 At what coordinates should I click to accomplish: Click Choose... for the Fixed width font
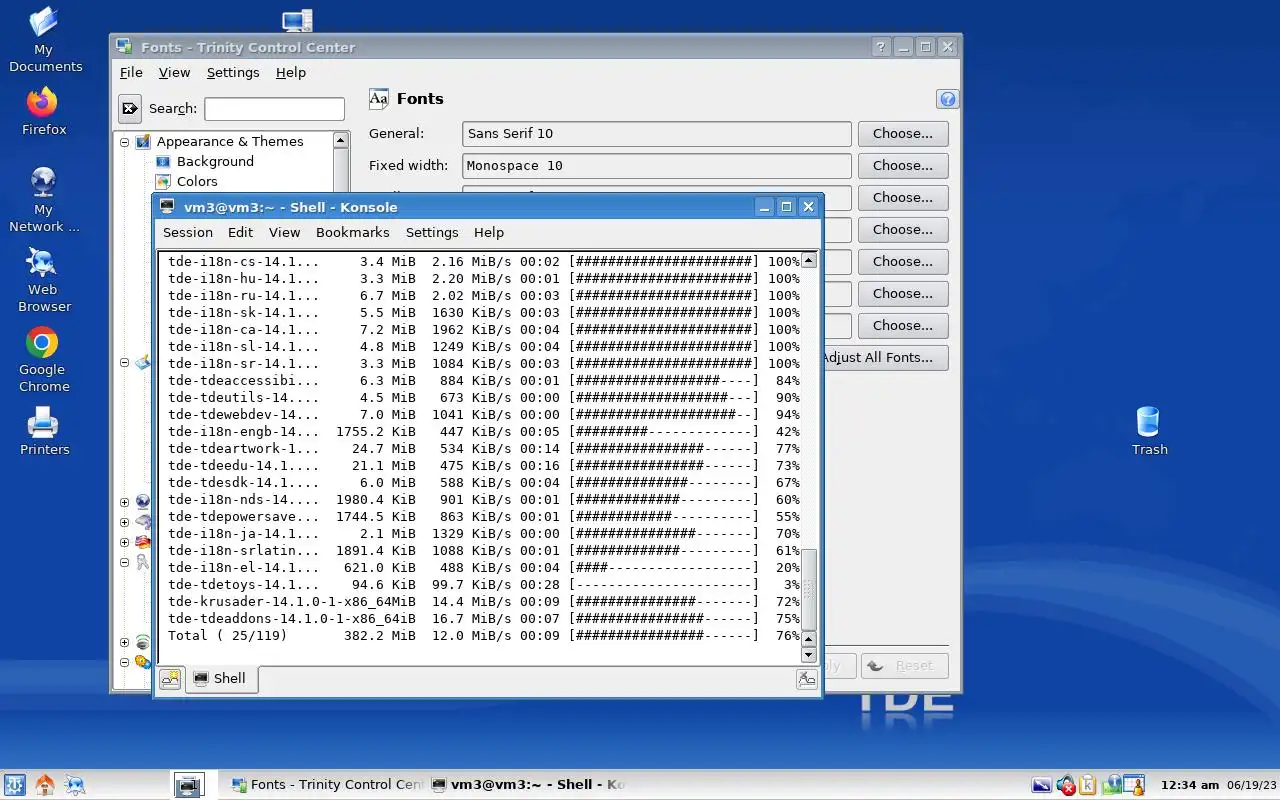(903, 165)
